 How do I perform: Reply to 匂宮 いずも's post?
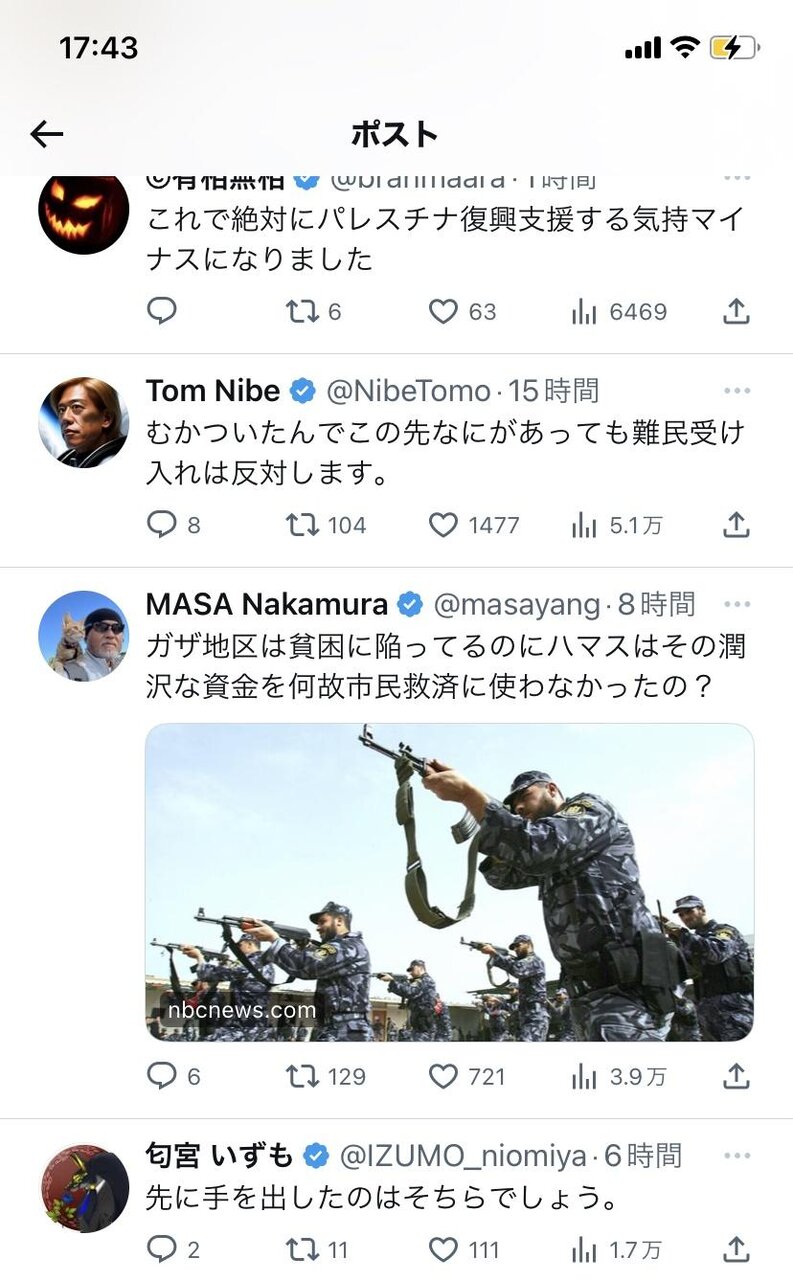click(x=162, y=1249)
